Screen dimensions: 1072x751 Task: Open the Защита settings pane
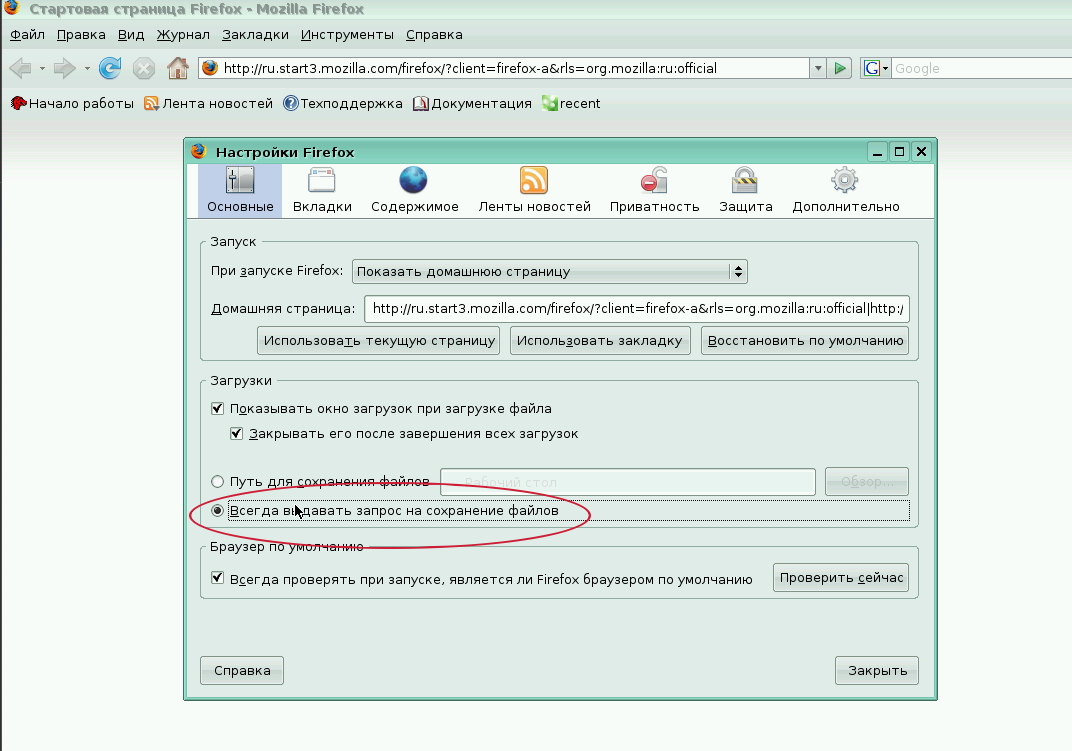(745, 191)
